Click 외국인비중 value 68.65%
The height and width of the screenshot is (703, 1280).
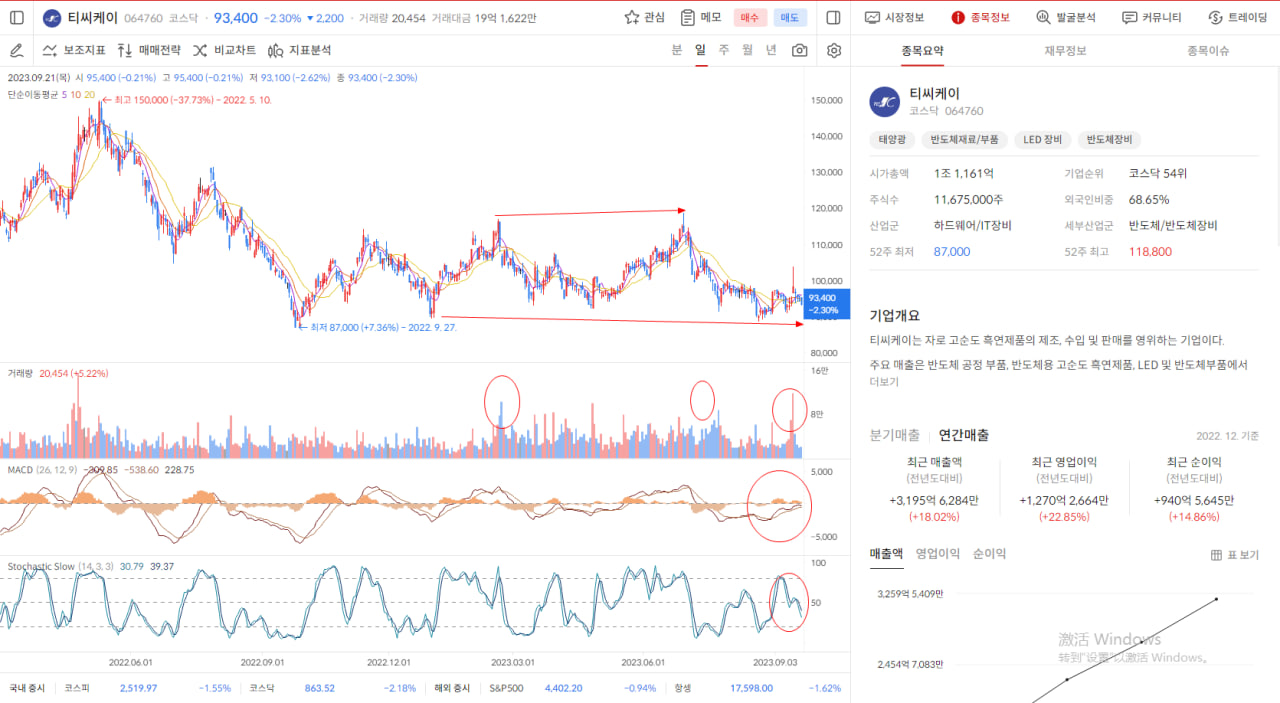pos(1148,200)
